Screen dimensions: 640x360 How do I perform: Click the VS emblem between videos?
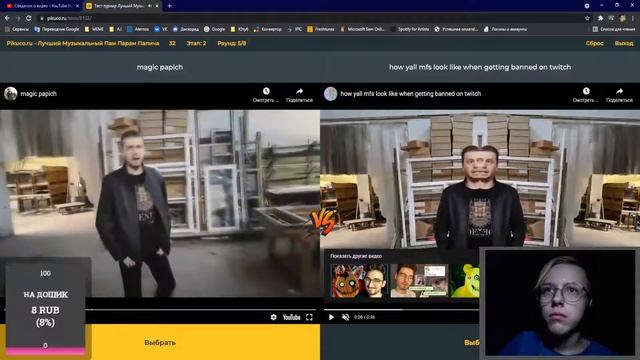click(323, 222)
